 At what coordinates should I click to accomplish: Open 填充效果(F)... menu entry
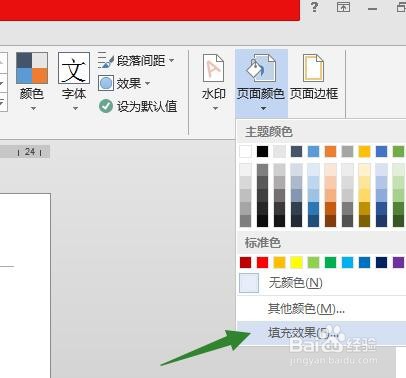321,333
